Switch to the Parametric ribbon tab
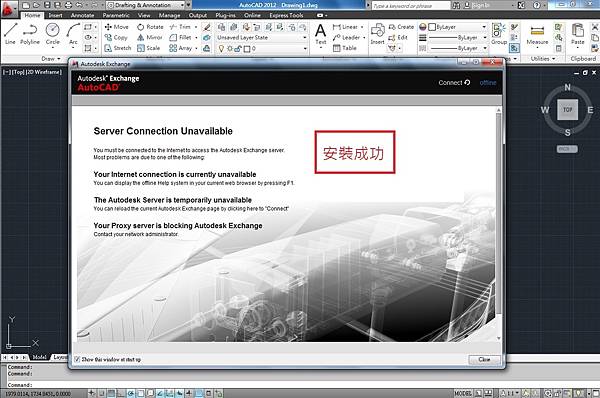The height and width of the screenshot is (398, 600). (116, 15)
